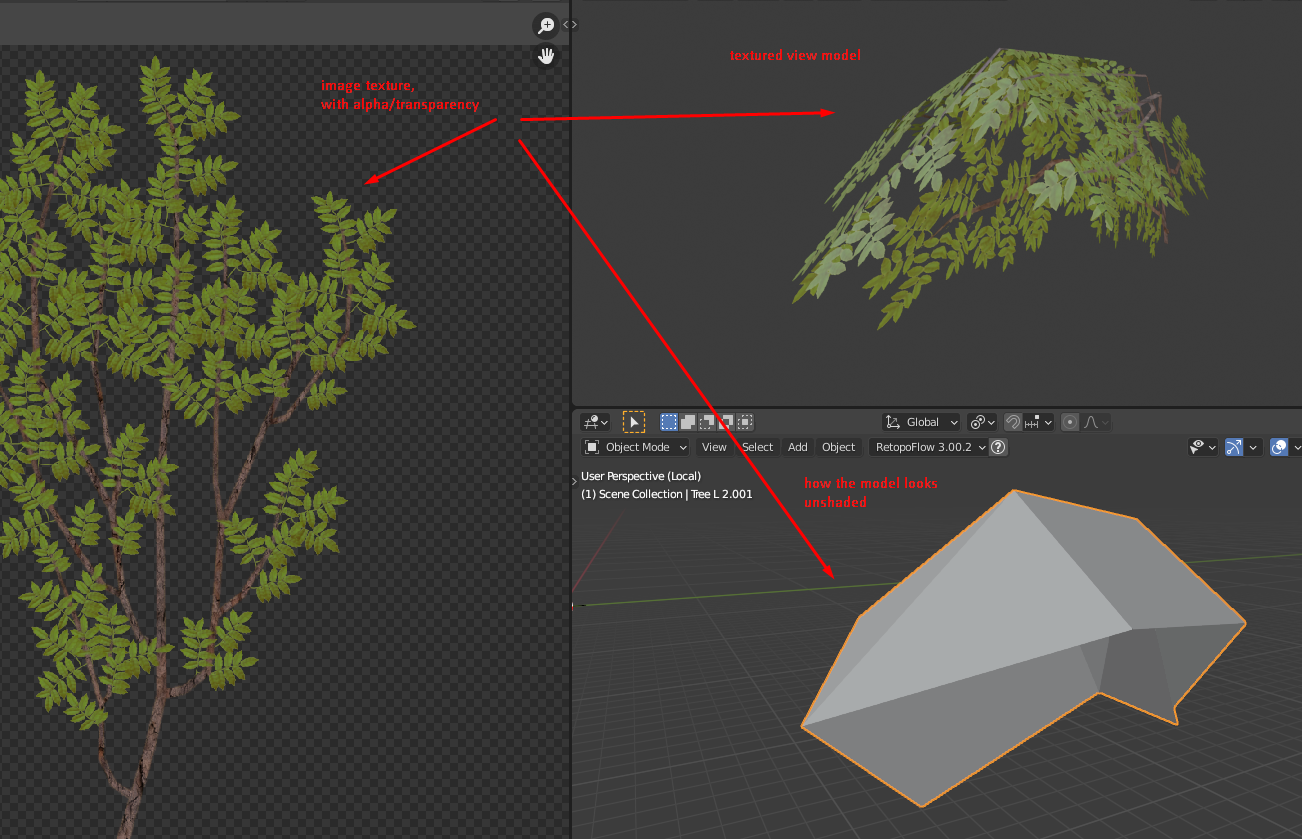Toggle the show gizmo button

[x=1234, y=447]
